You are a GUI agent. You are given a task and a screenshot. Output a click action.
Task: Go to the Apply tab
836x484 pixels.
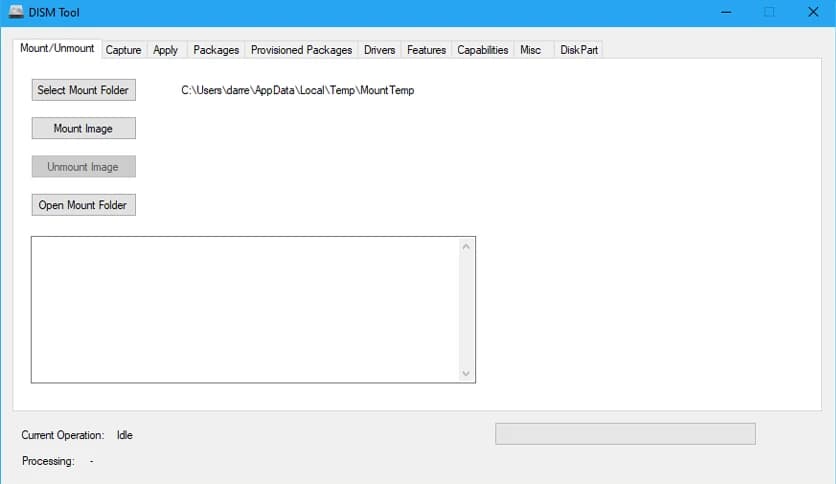pos(165,50)
